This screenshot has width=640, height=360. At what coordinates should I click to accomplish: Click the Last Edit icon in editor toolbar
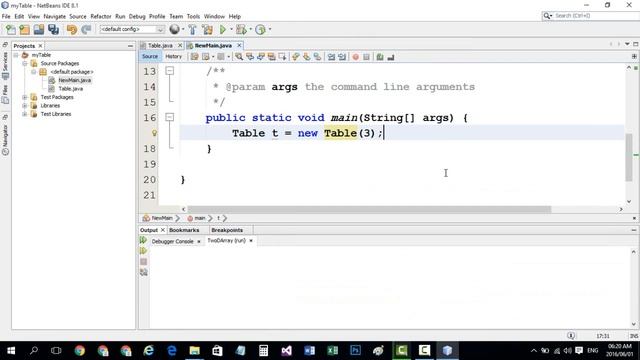click(x=194, y=57)
